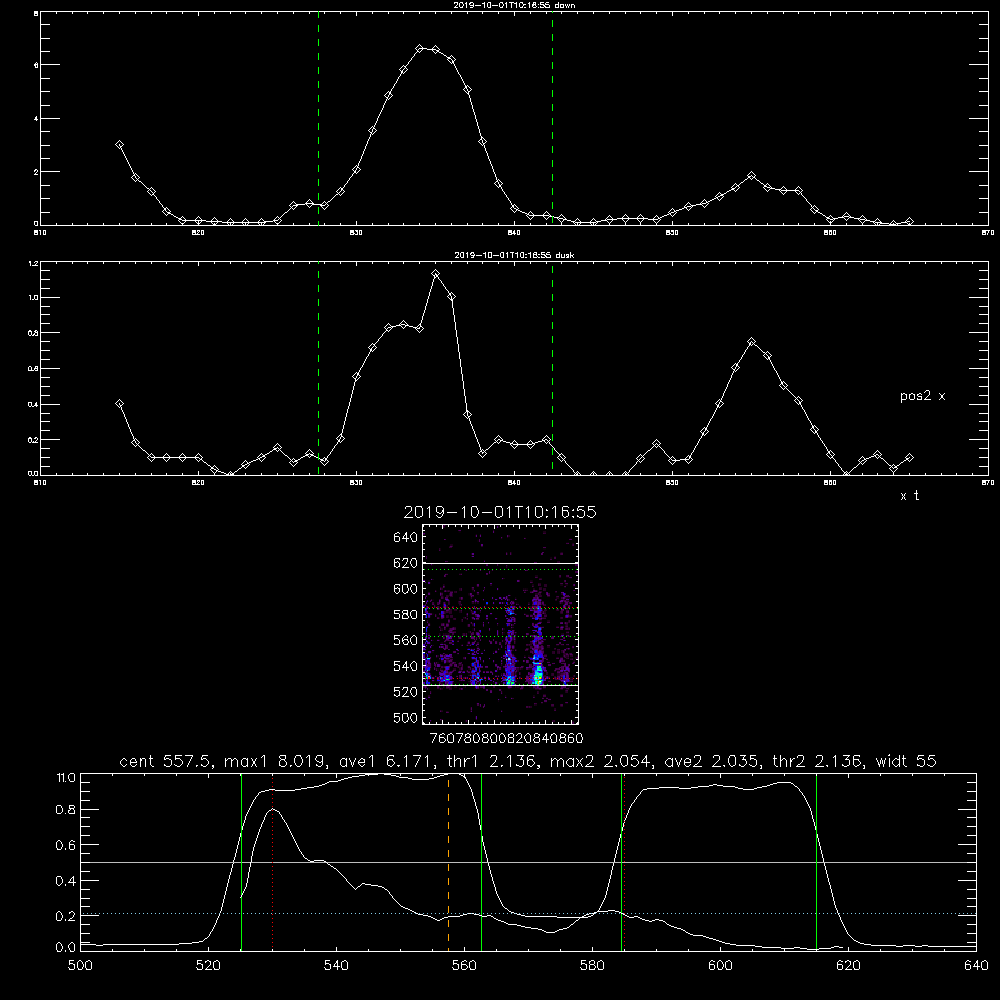Image resolution: width=1000 pixels, height=1000 pixels.
Task: Click the green line at 525 in bottom plot
Action: pos(241,861)
